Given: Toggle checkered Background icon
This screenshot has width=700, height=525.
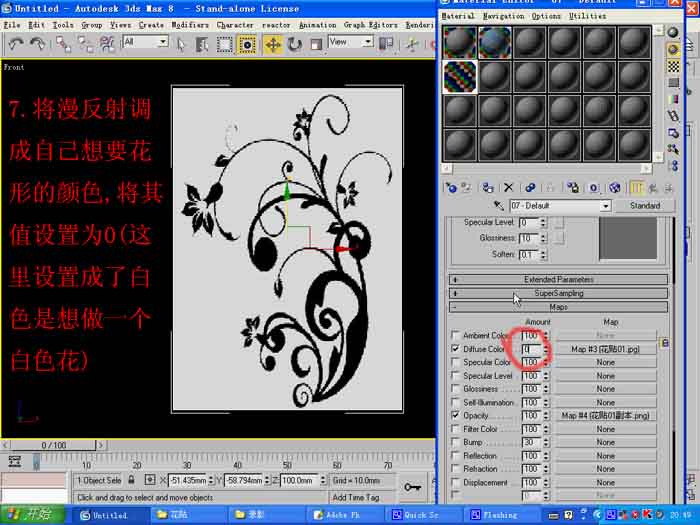Looking at the screenshot, I should point(673,67).
